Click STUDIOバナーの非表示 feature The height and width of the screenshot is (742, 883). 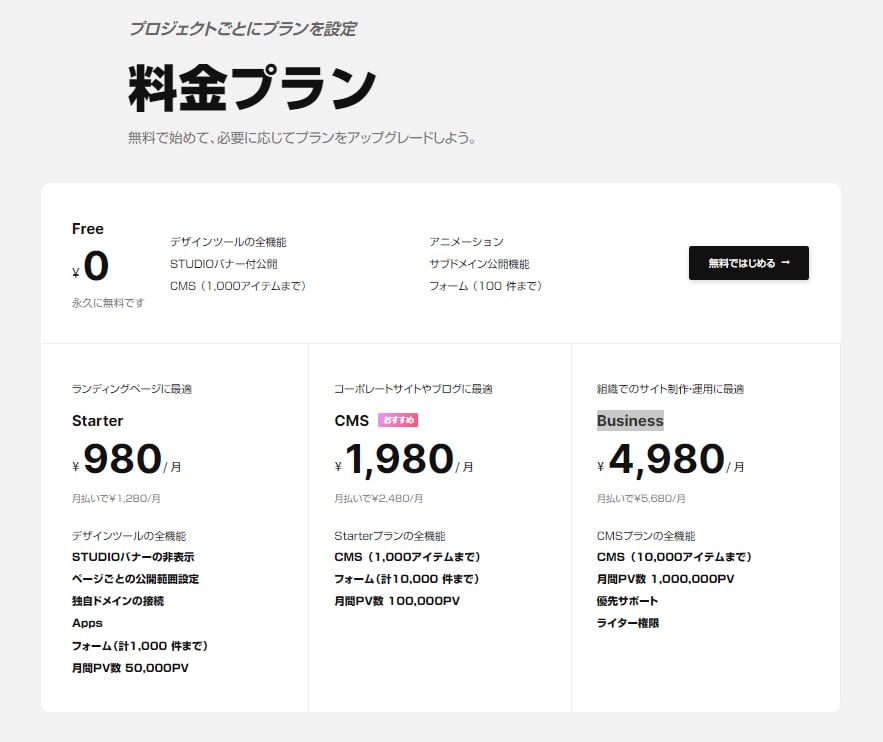coord(133,557)
